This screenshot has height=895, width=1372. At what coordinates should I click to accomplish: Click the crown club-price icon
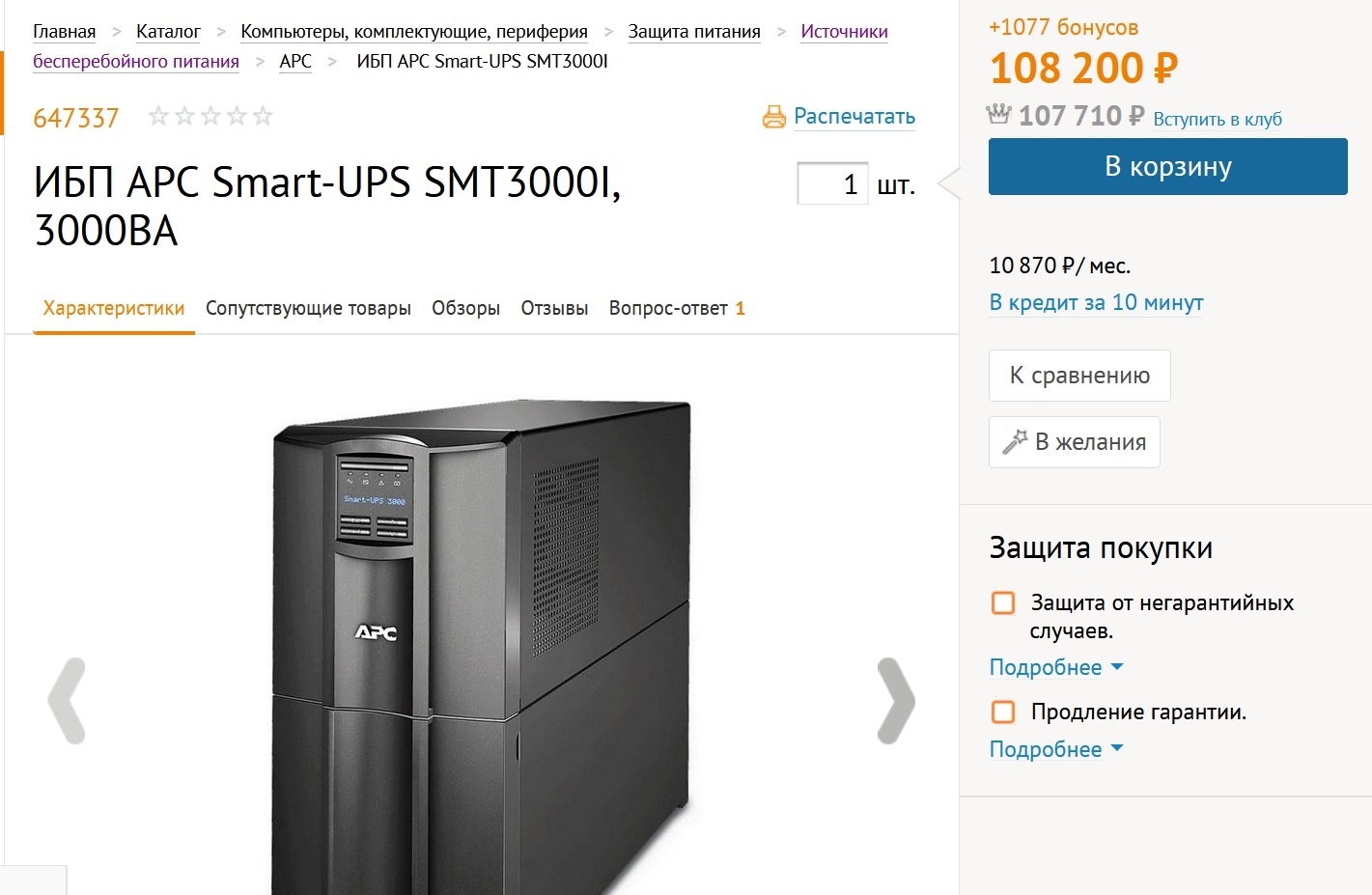coord(998,115)
